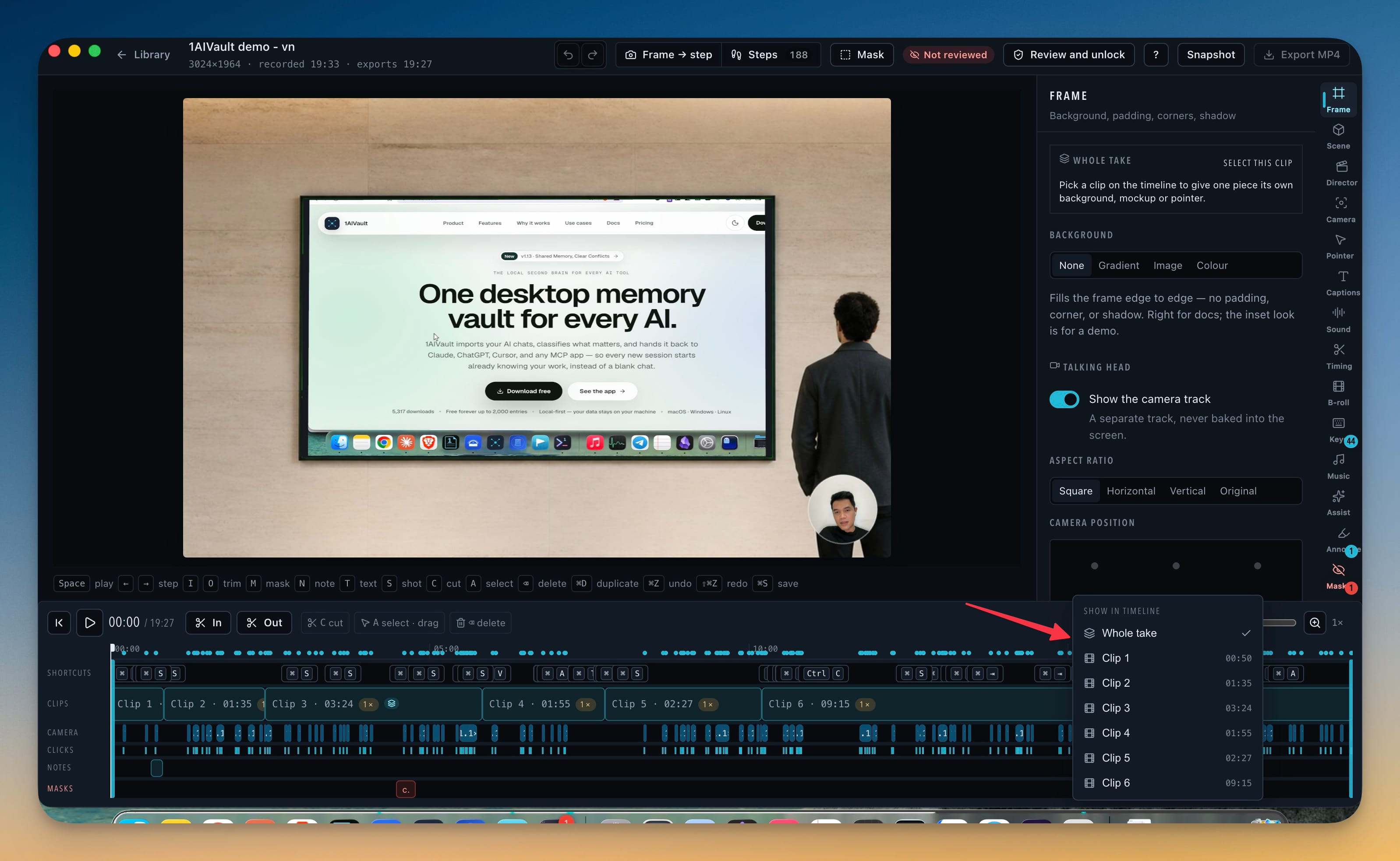Open the Pointer panel

pyautogui.click(x=1340, y=247)
